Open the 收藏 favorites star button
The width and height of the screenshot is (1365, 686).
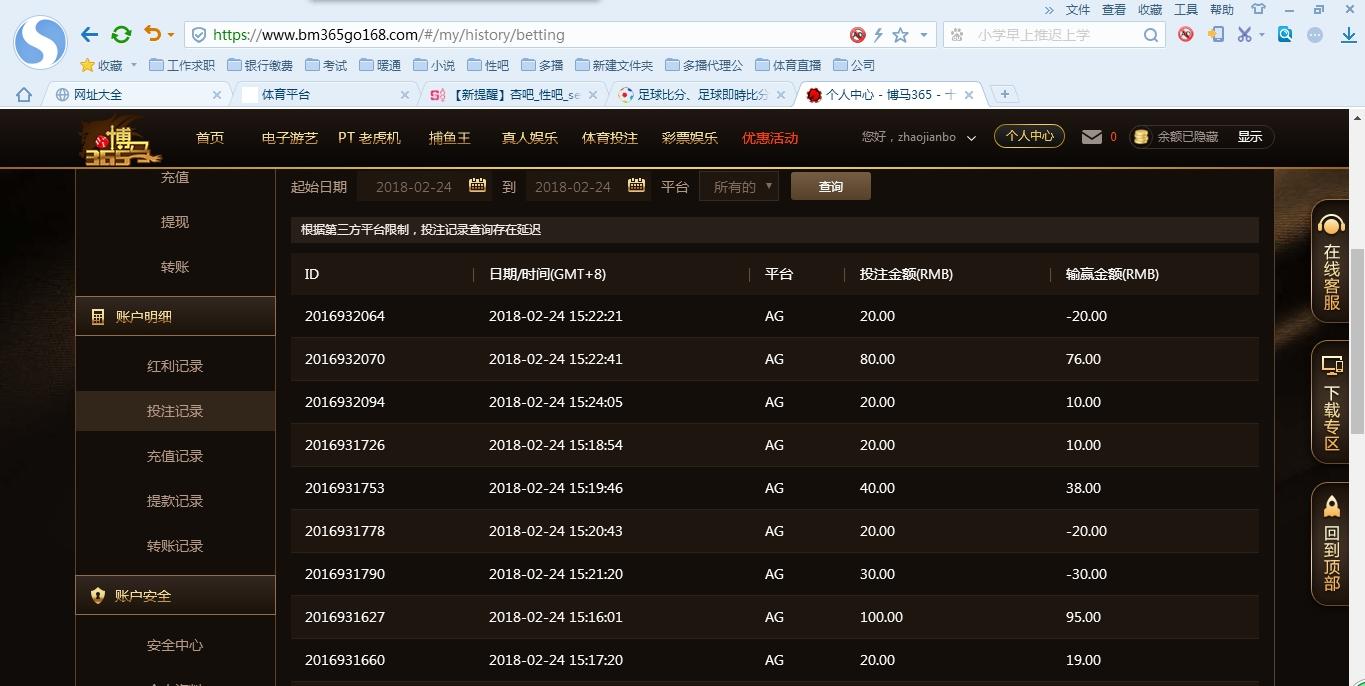tap(101, 65)
